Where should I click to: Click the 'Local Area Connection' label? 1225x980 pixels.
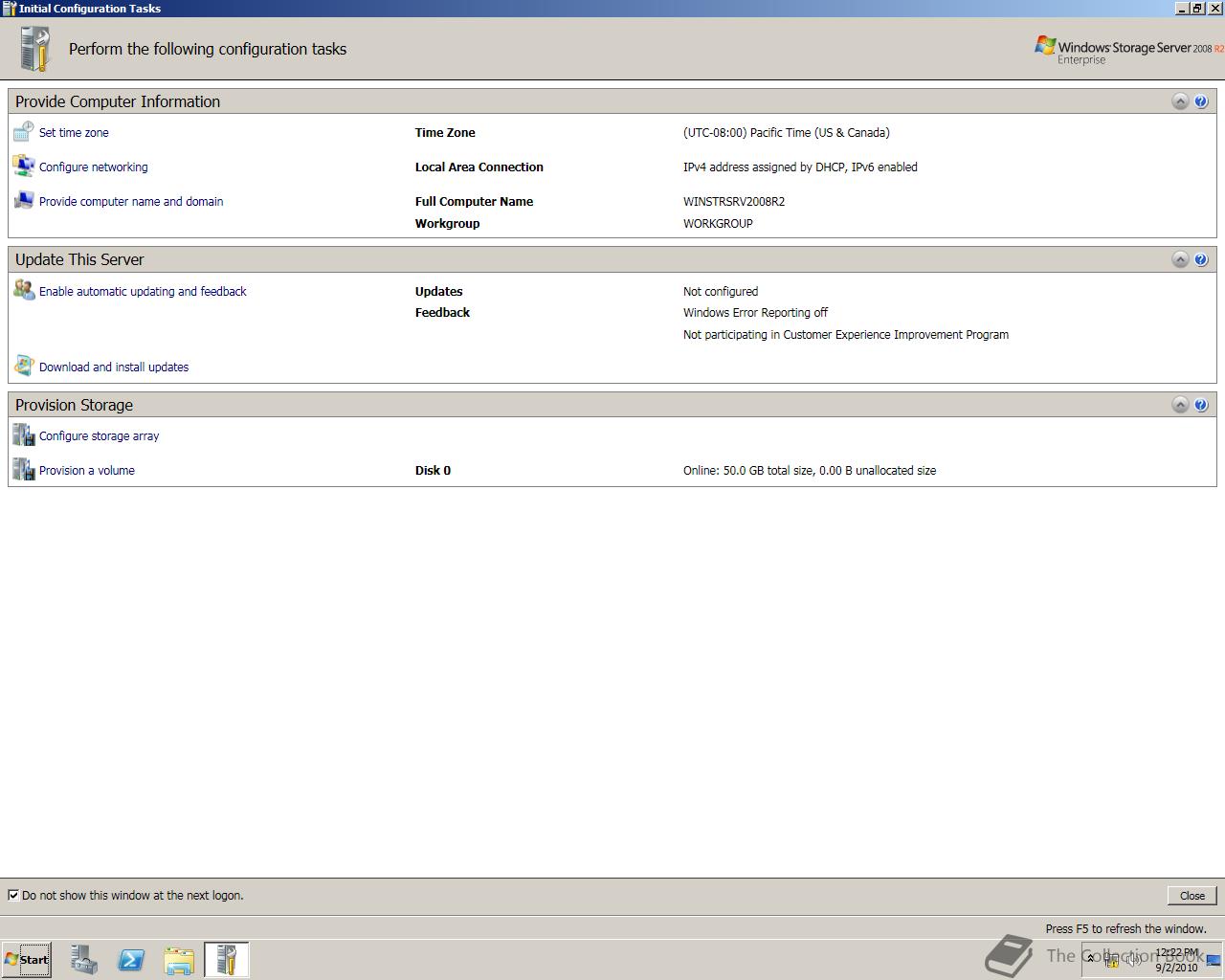(x=479, y=167)
